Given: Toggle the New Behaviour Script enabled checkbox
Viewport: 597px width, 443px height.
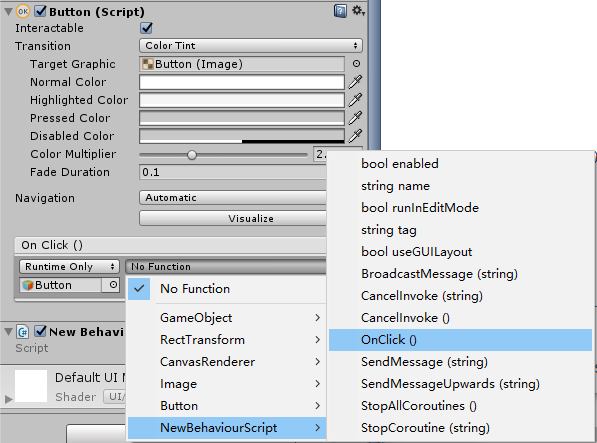Looking at the screenshot, I should 40,331.
